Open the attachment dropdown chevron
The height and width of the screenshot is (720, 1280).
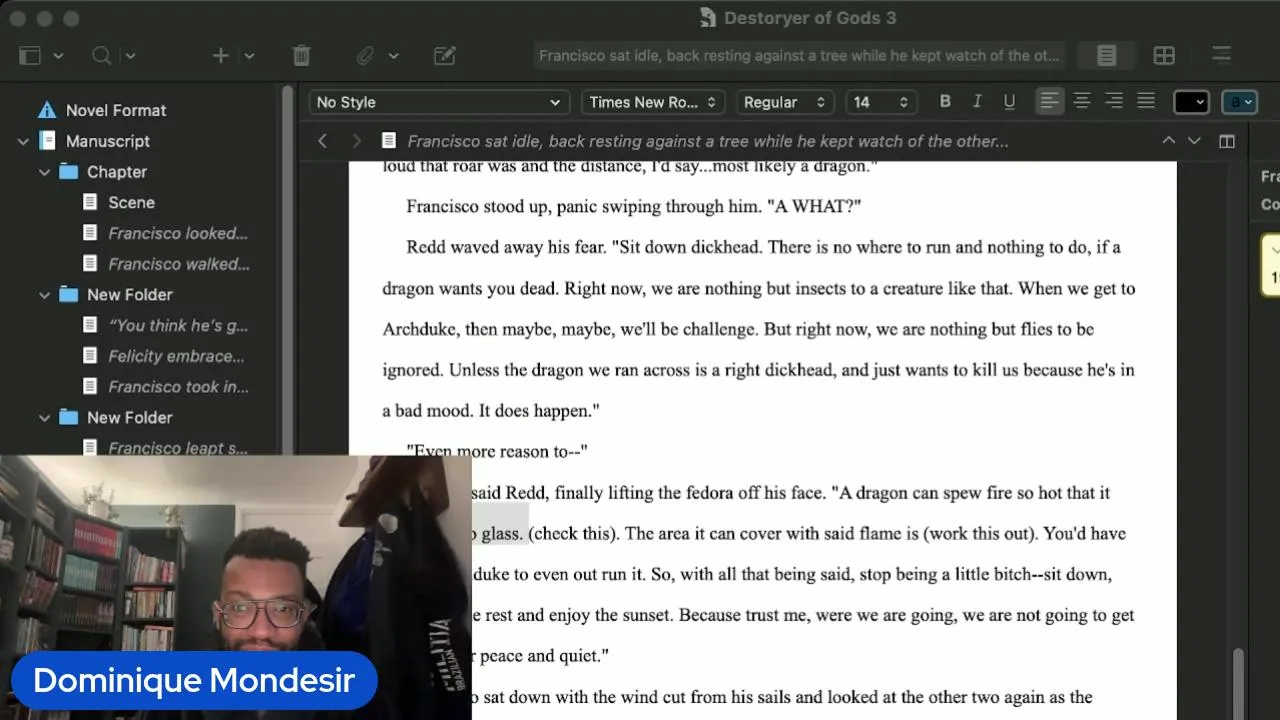click(394, 56)
